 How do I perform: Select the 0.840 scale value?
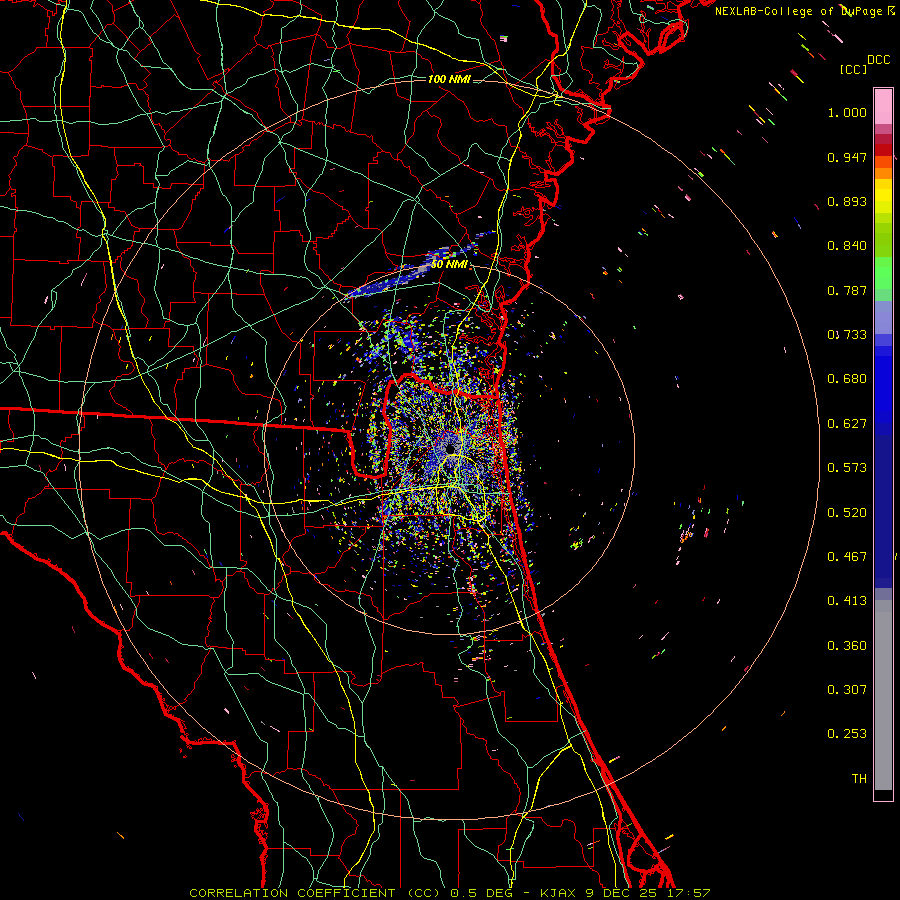click(x=847, y=246)
